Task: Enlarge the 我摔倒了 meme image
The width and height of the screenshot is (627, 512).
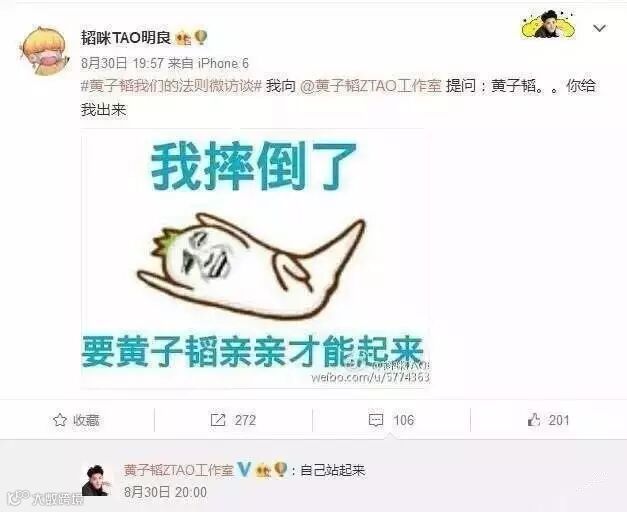Action: (255, 258)
